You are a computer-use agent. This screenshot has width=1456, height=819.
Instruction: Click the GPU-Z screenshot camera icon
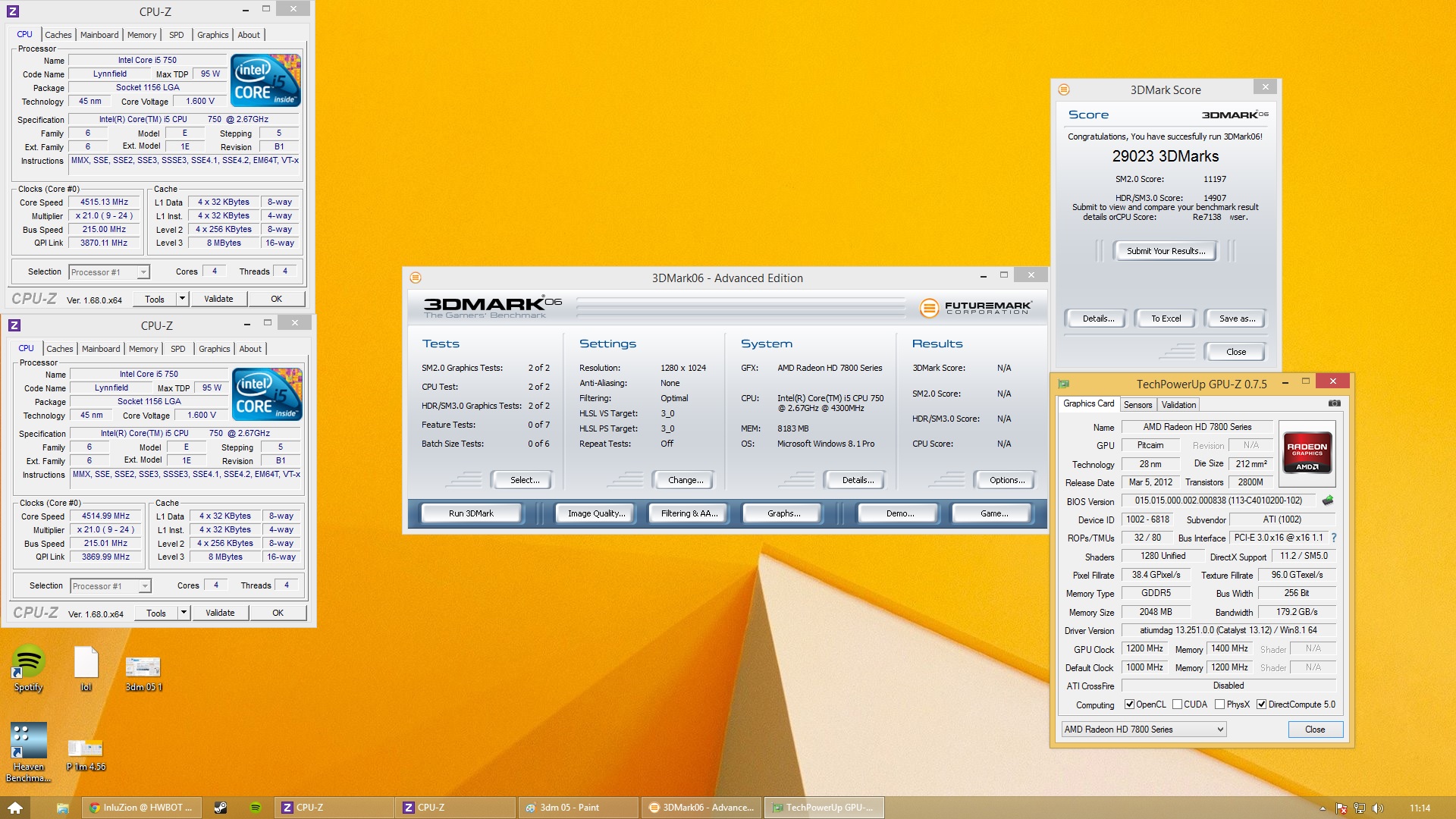coord(1335,403)
